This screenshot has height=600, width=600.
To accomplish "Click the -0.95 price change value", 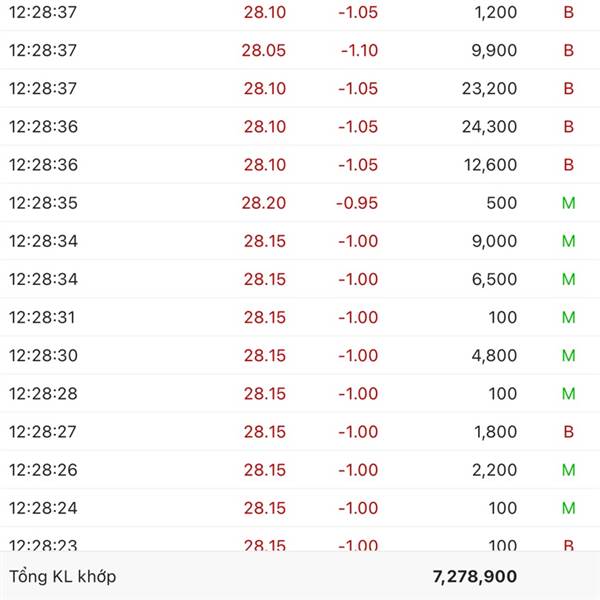I will coord(357,203).
